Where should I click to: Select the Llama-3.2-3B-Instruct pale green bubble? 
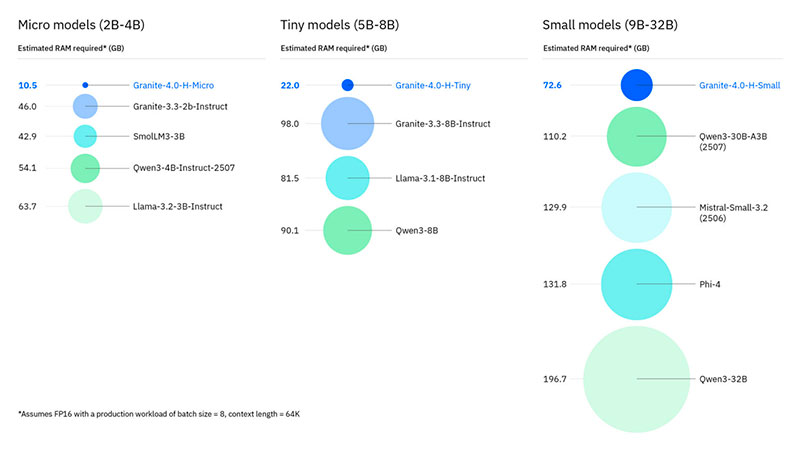85,206
